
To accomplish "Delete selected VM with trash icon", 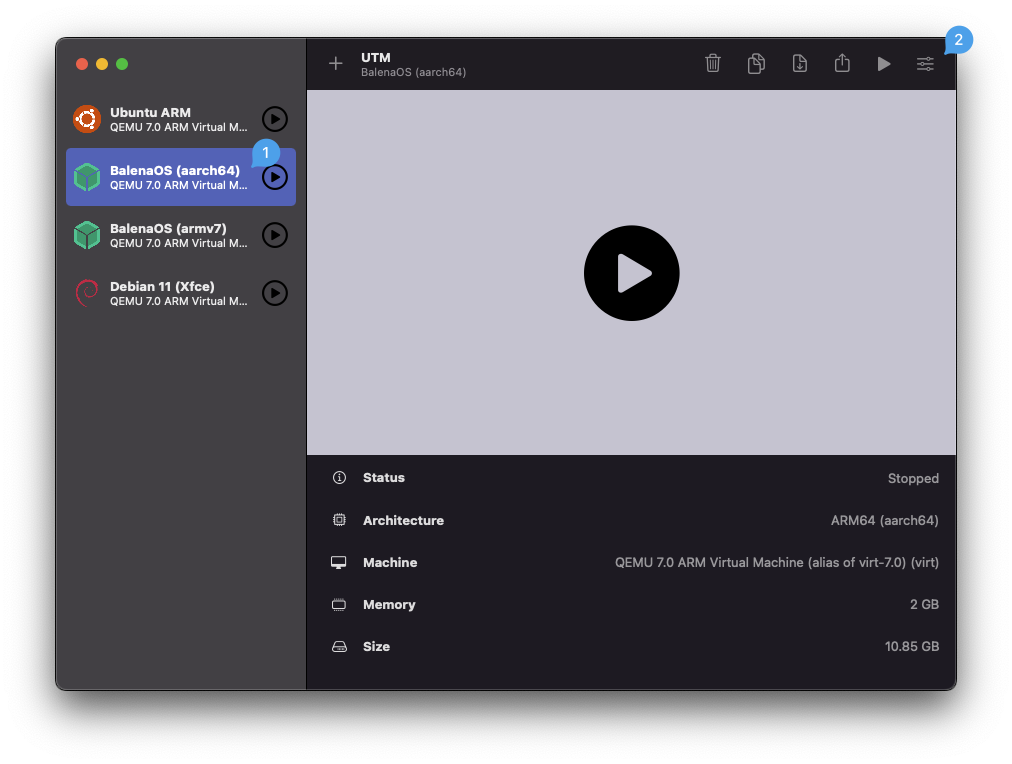I will (713, 63).
